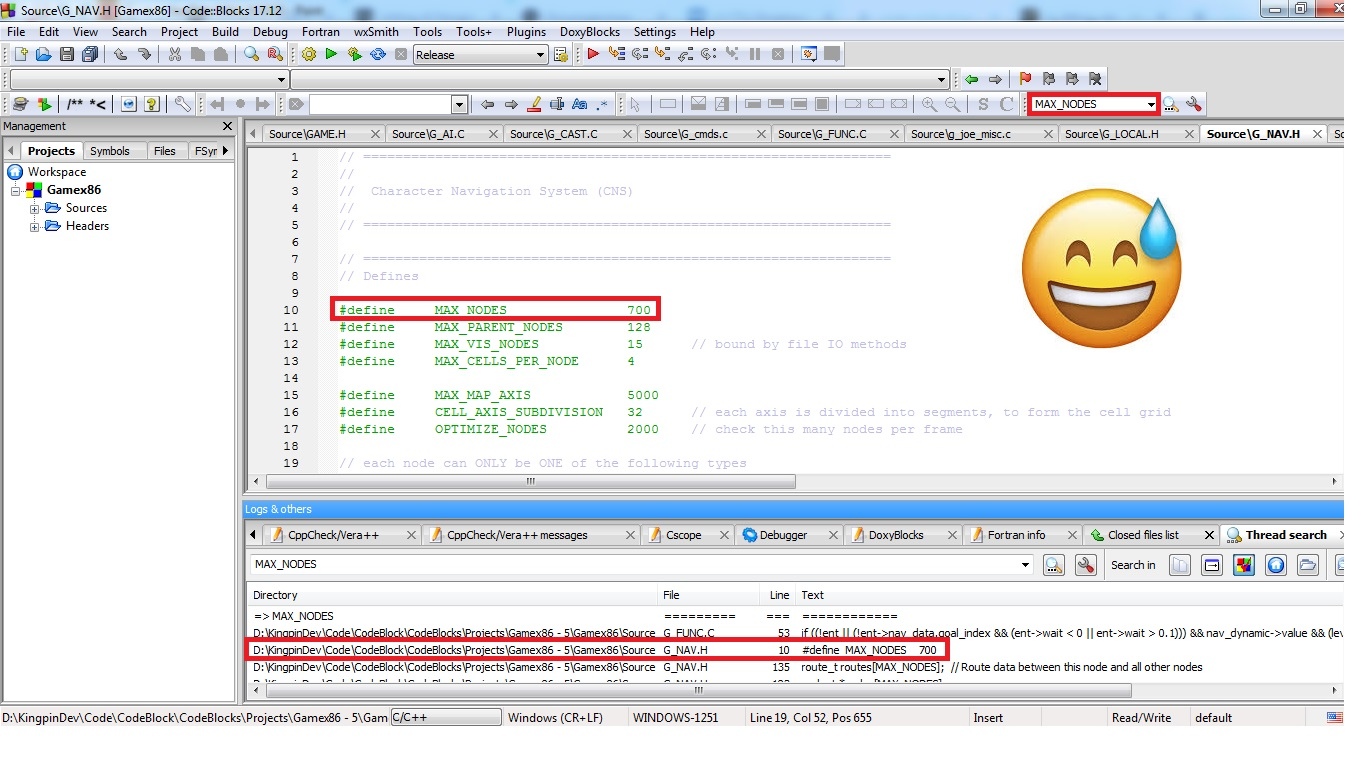
Task: Click the Rebuild icon
Action: [378, 54]
